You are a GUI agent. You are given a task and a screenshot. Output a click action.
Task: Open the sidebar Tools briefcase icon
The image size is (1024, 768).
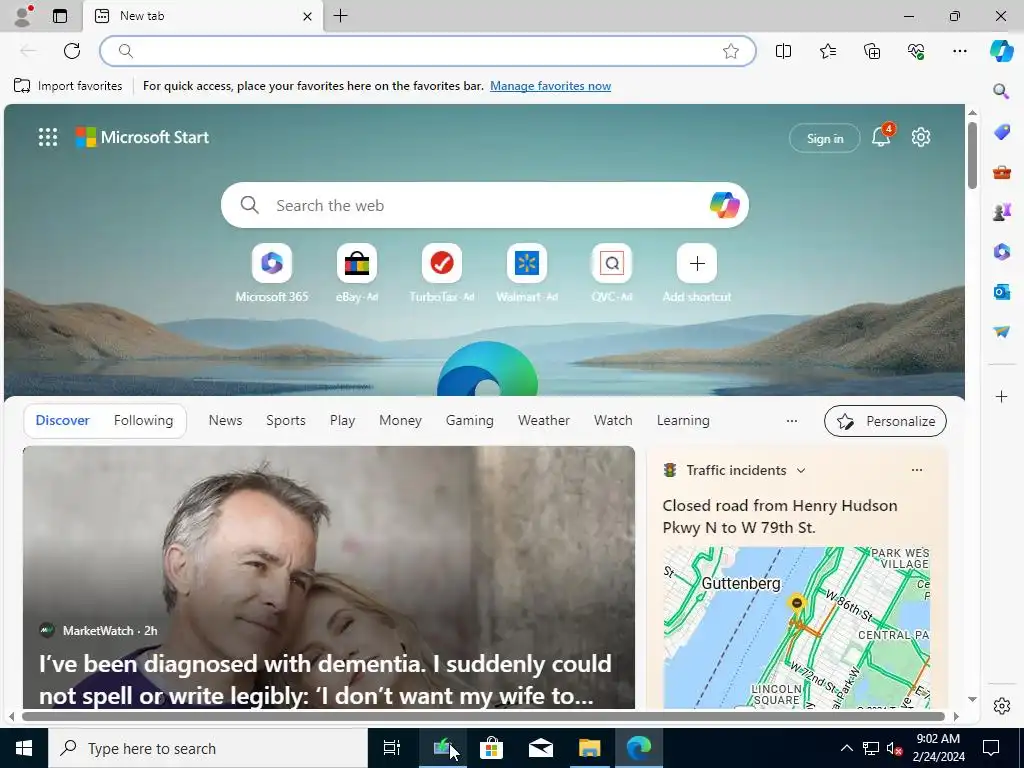pos(1002,172)
